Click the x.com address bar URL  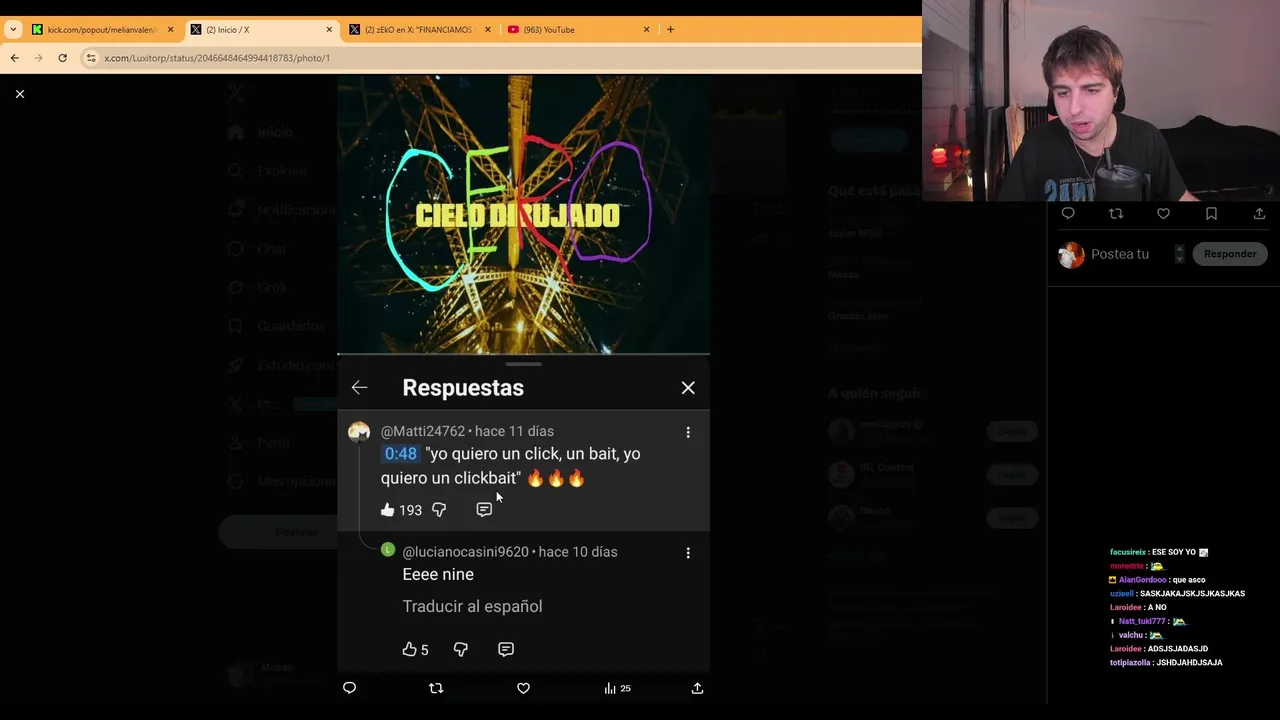point(217,58)
